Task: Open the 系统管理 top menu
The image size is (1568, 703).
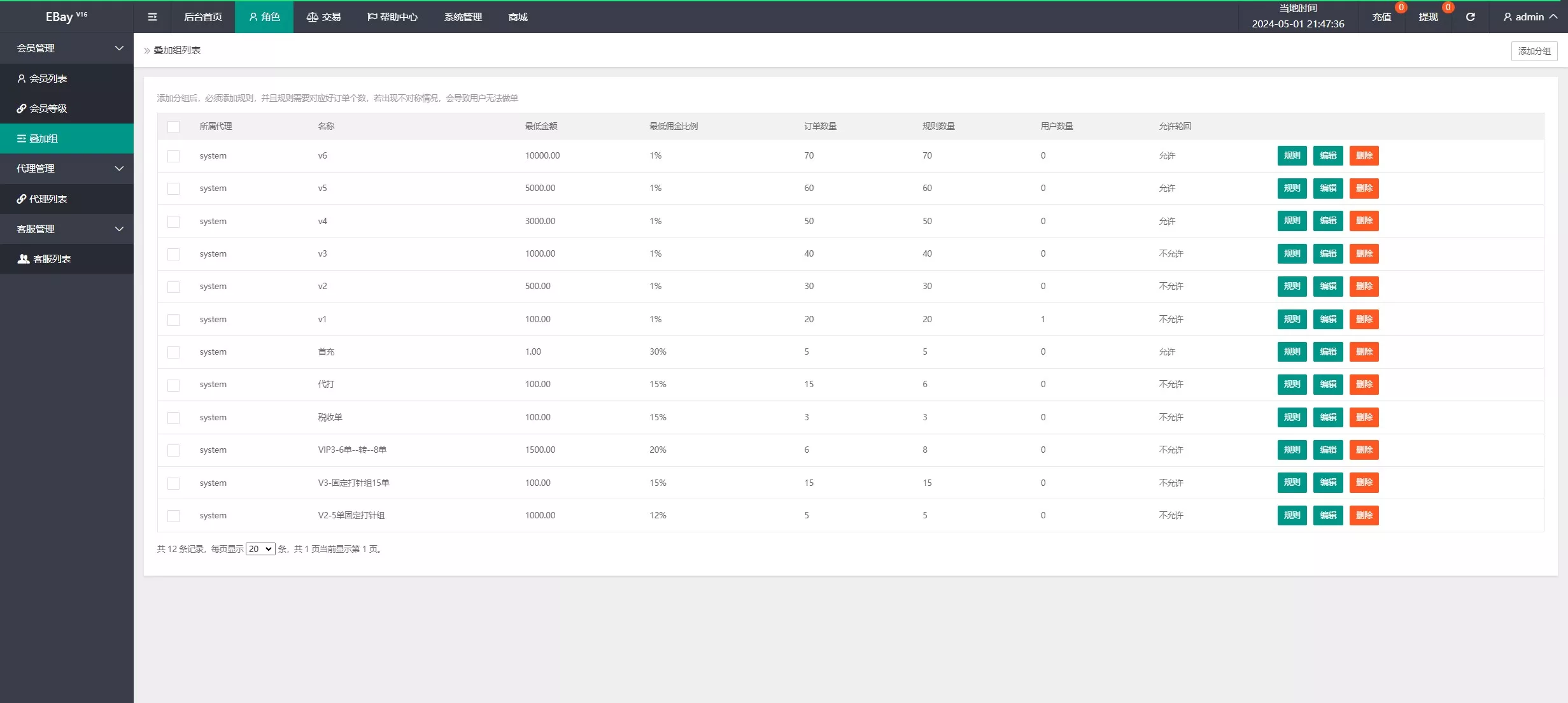Action: (463, 17)
